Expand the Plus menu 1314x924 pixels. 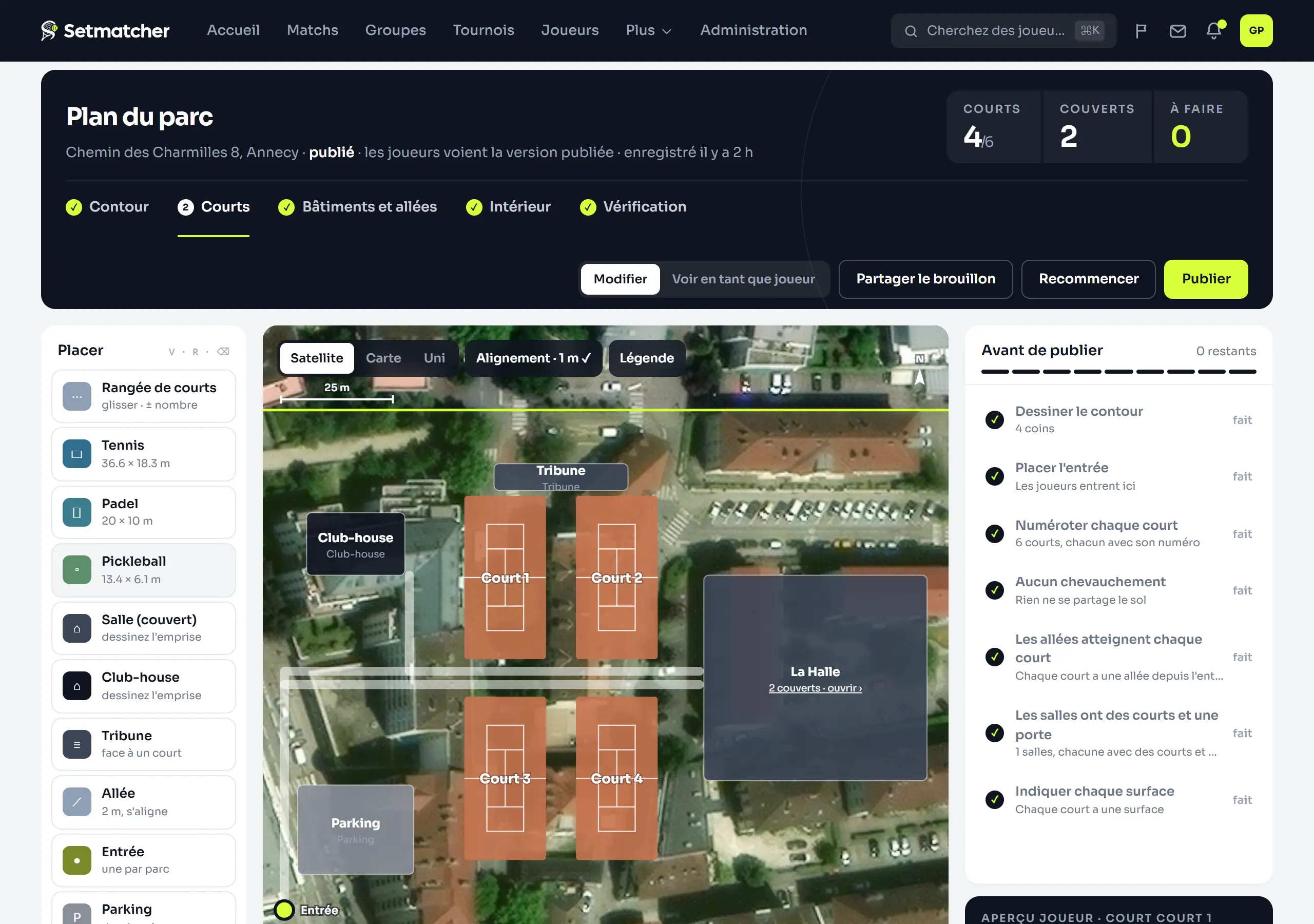648,30
